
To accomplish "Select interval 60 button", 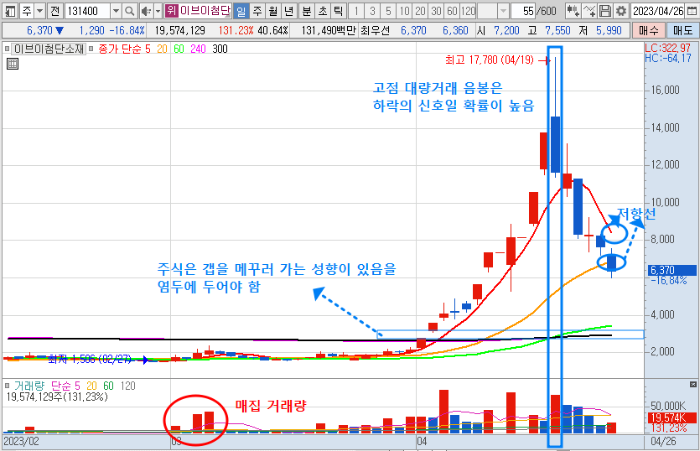I will click(452, 11).
